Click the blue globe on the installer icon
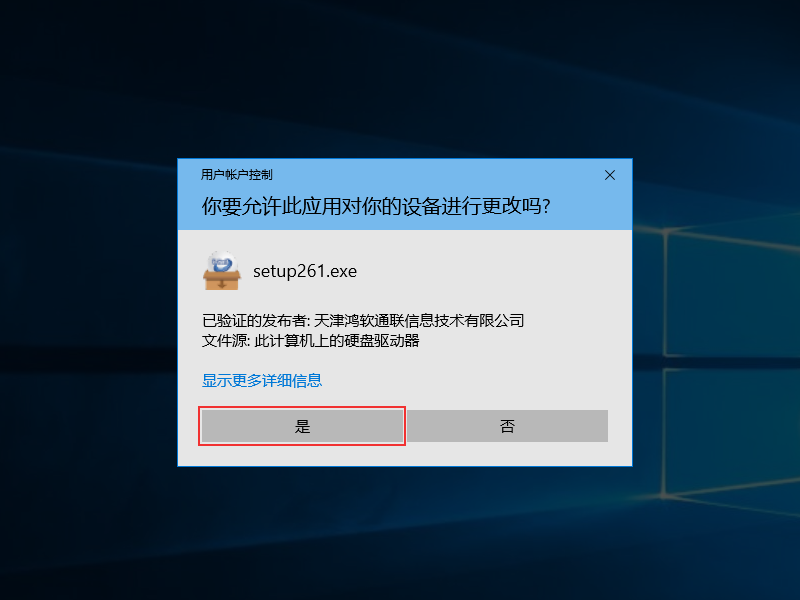Screen dimensions: 800x600 click(222, 263)
